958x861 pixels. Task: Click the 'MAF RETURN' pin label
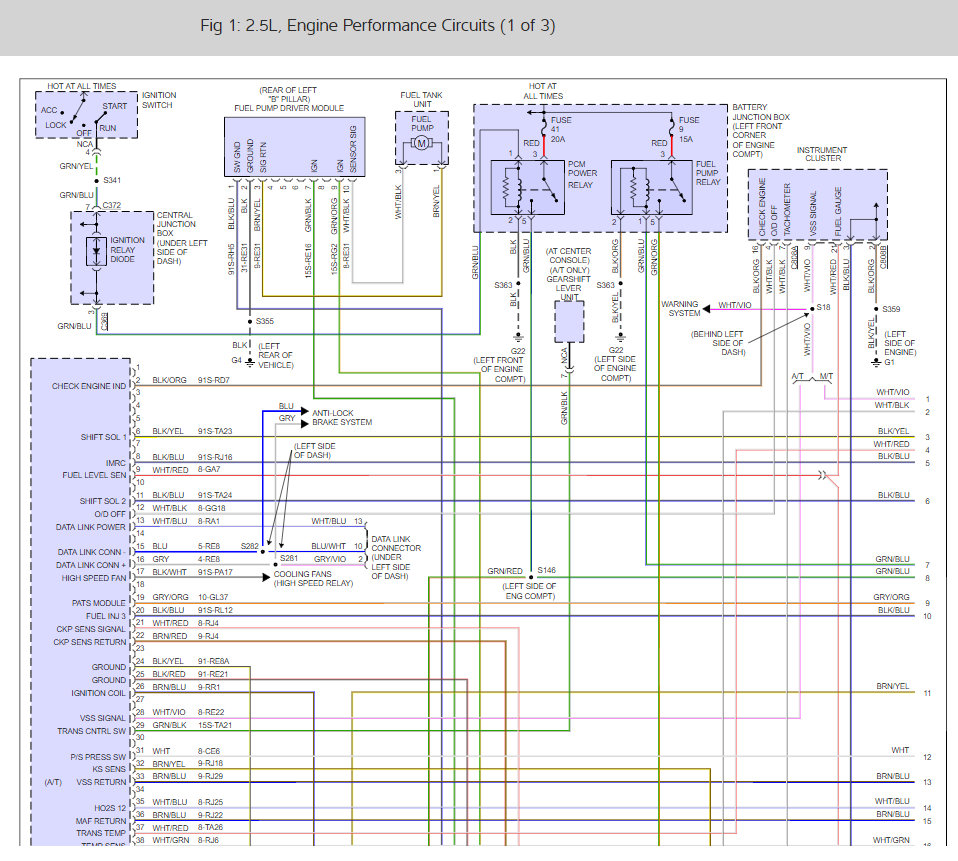(x=101, y=821)
